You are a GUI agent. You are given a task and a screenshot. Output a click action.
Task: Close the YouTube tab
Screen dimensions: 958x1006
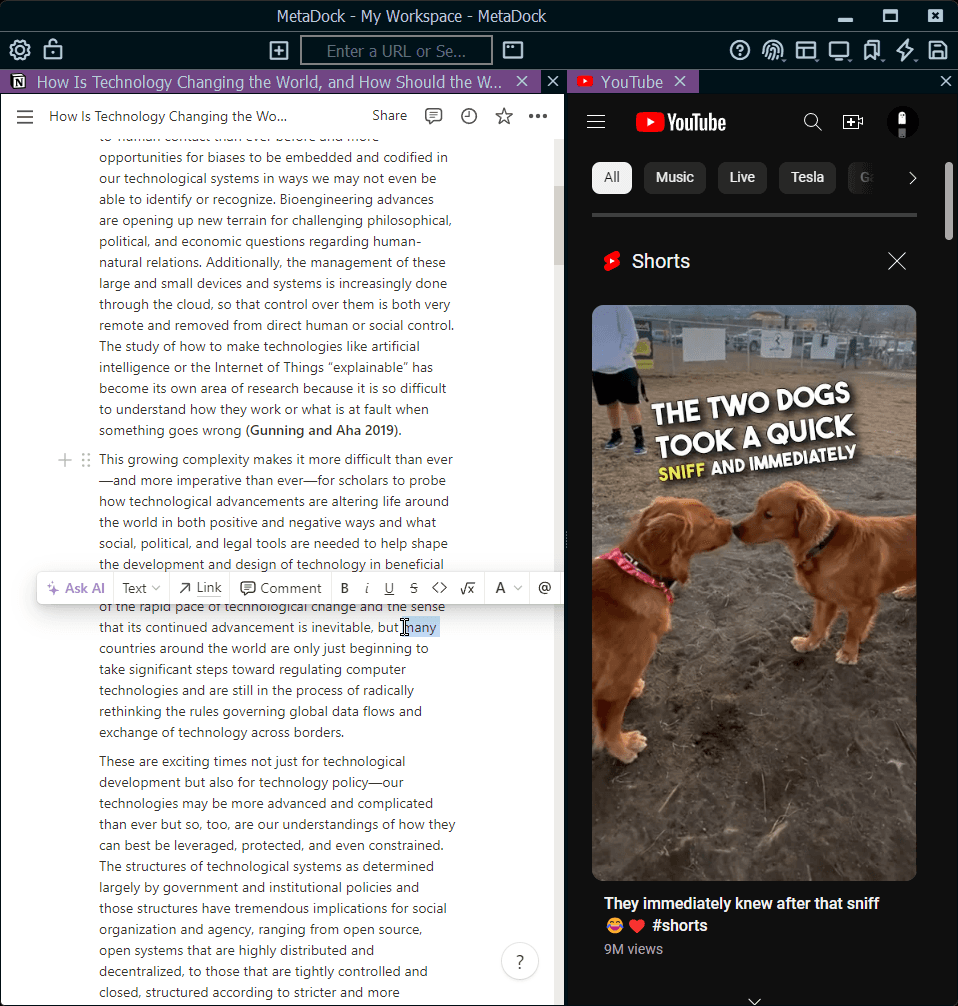tap(681, 81)
